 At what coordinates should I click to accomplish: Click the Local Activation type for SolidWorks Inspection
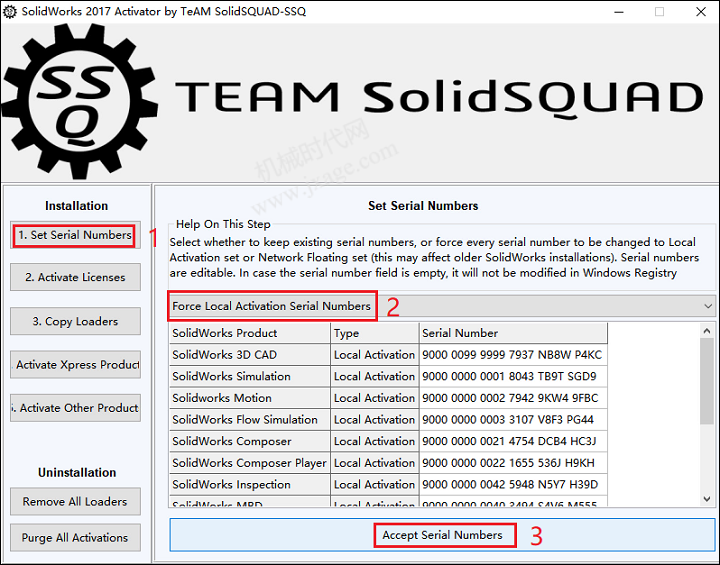375,484
